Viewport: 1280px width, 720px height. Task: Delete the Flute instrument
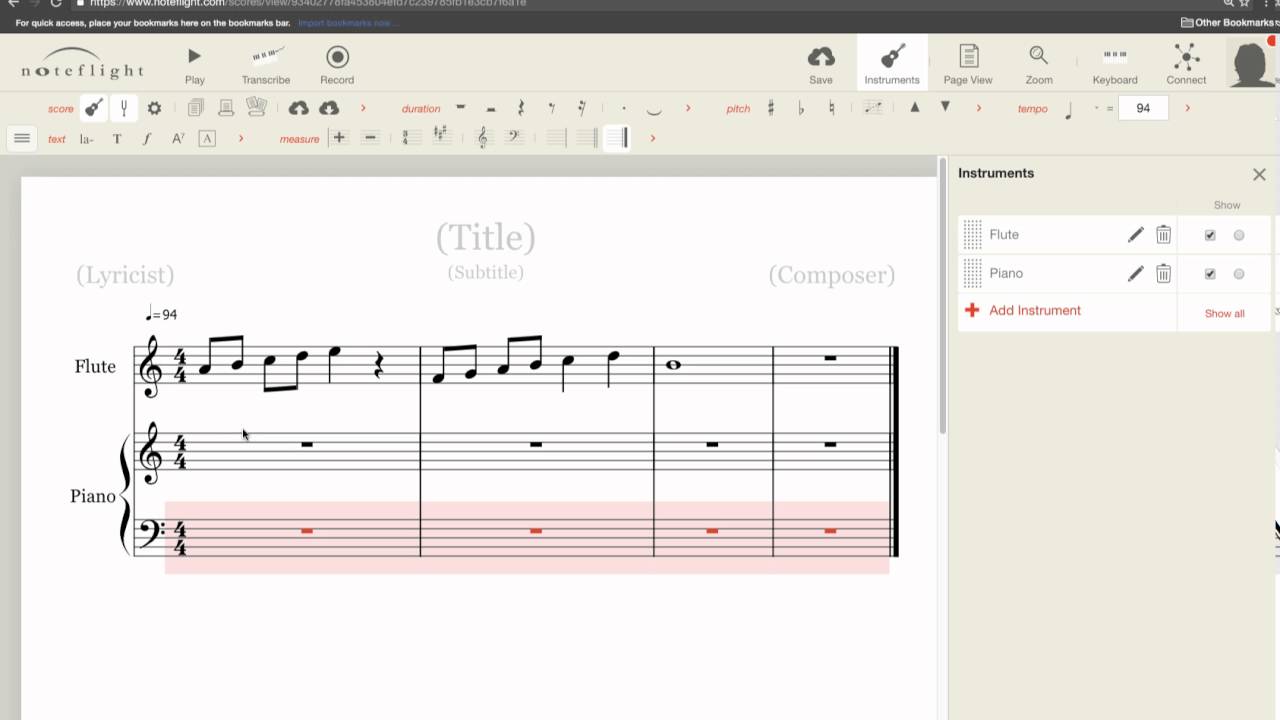click(1163, 235)
